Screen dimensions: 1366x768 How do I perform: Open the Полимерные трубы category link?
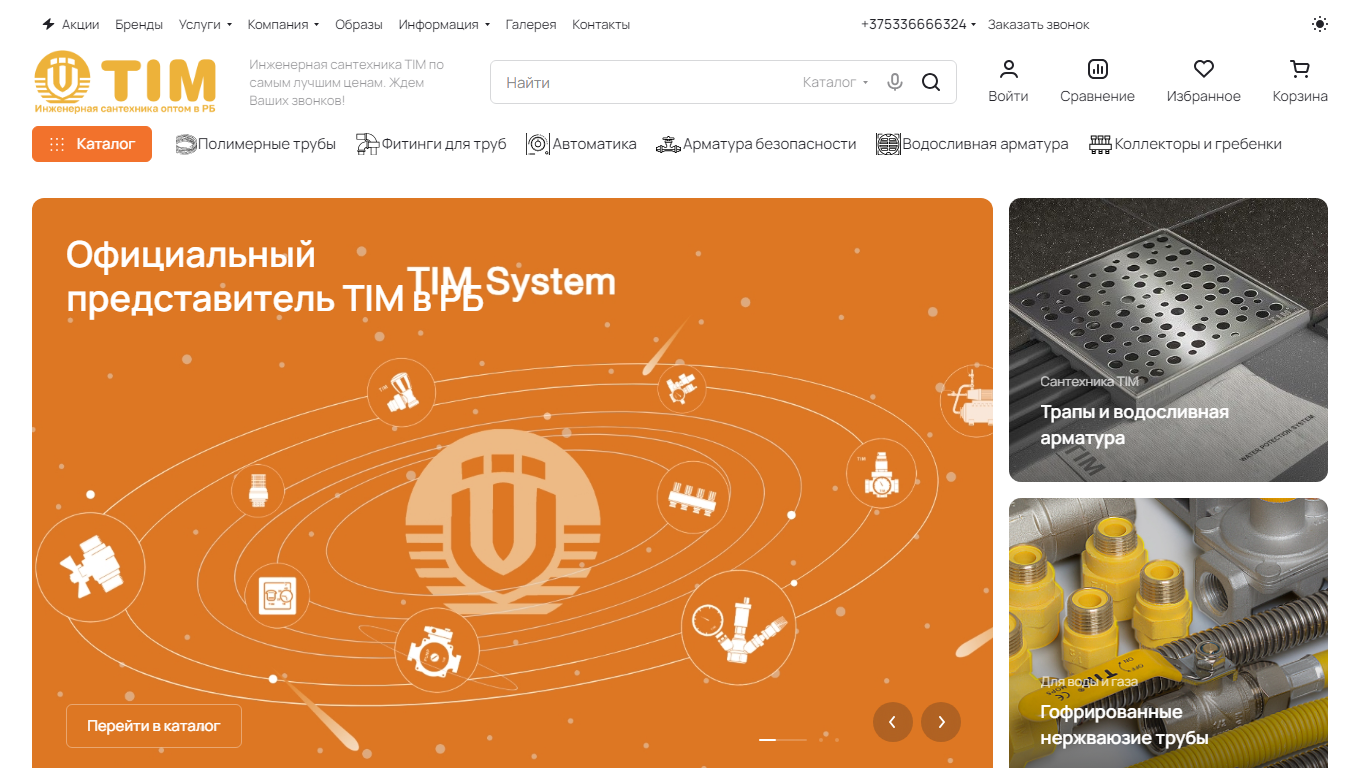point(267,144)
